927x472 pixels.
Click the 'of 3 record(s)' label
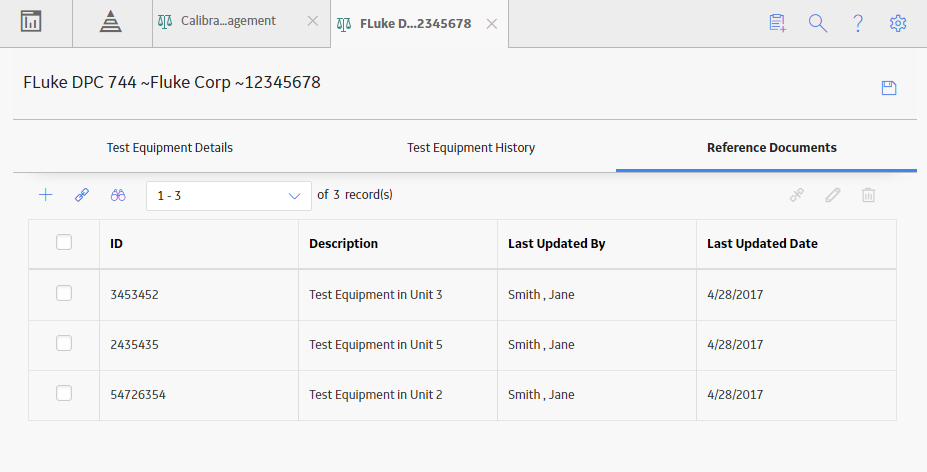(x=355, y=195)
